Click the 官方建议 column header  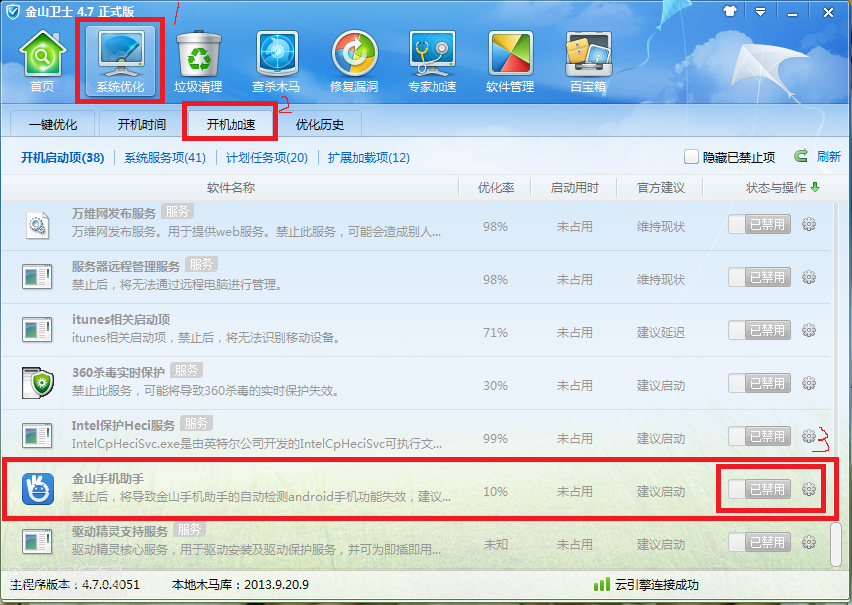pyautogui.click(x=661, y=188)
